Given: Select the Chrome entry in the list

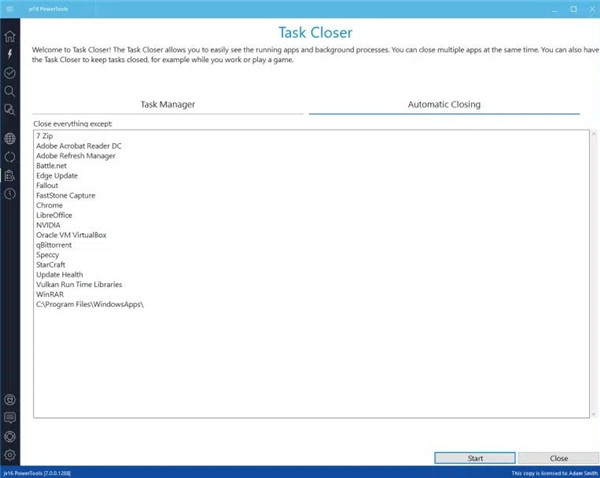Looking at the screenshot, I should [x=49, y=205].
